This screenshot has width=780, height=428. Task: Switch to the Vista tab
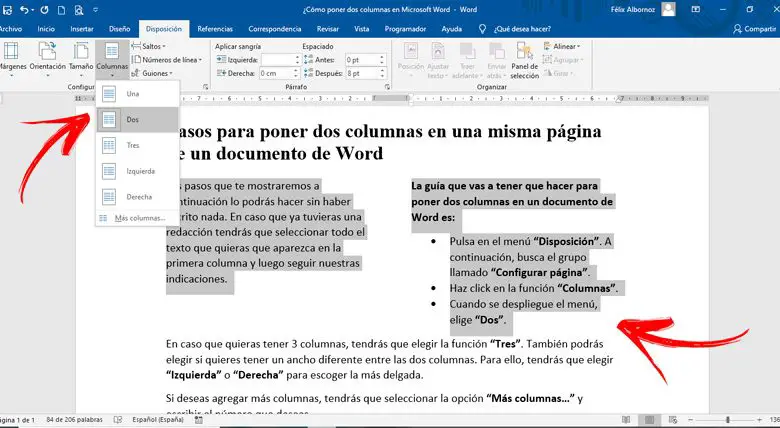click(x=362, y=29)
